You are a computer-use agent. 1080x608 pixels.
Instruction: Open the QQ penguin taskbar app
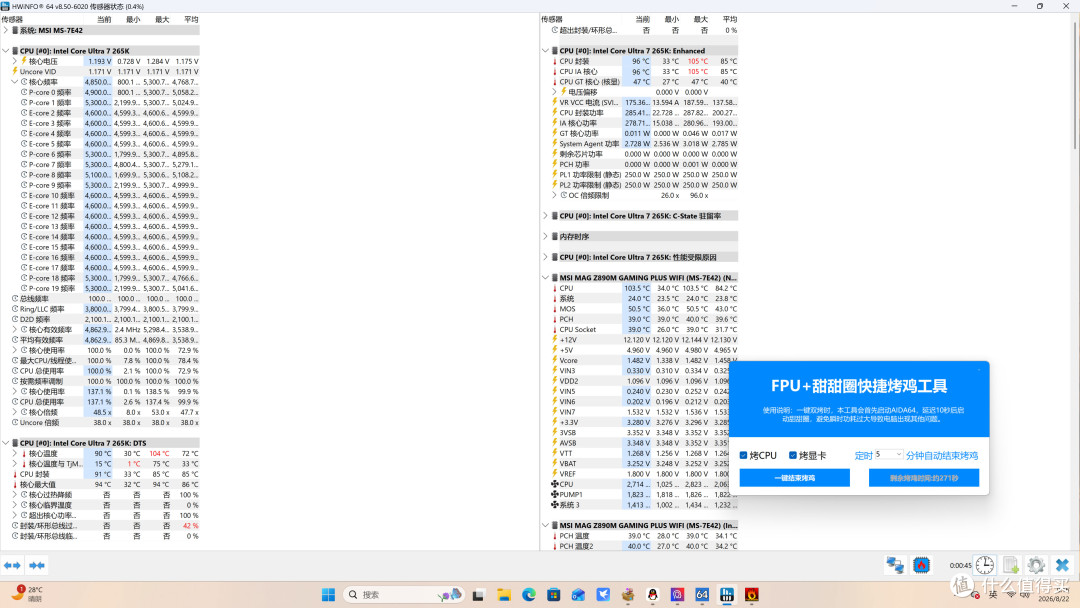(x=652, y=594)
